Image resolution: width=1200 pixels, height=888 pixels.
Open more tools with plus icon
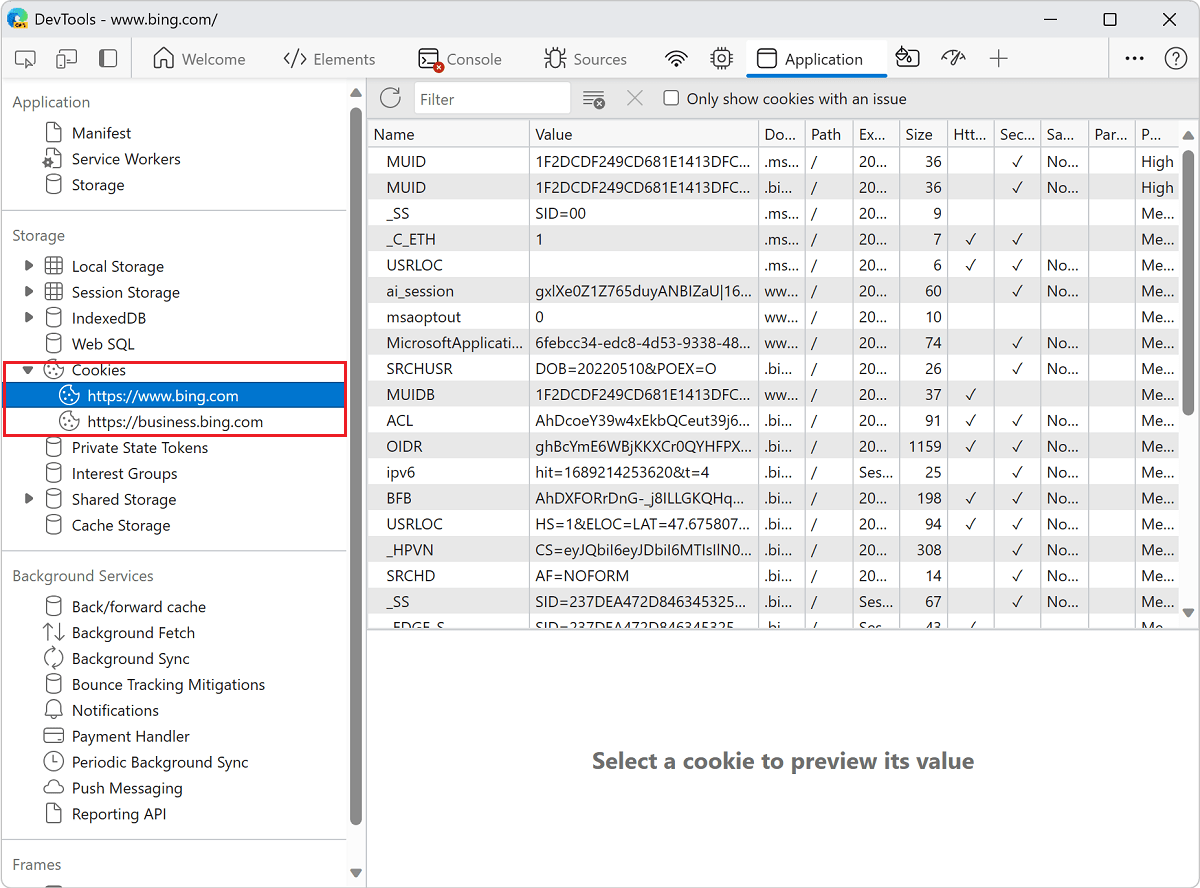(999, 59)
